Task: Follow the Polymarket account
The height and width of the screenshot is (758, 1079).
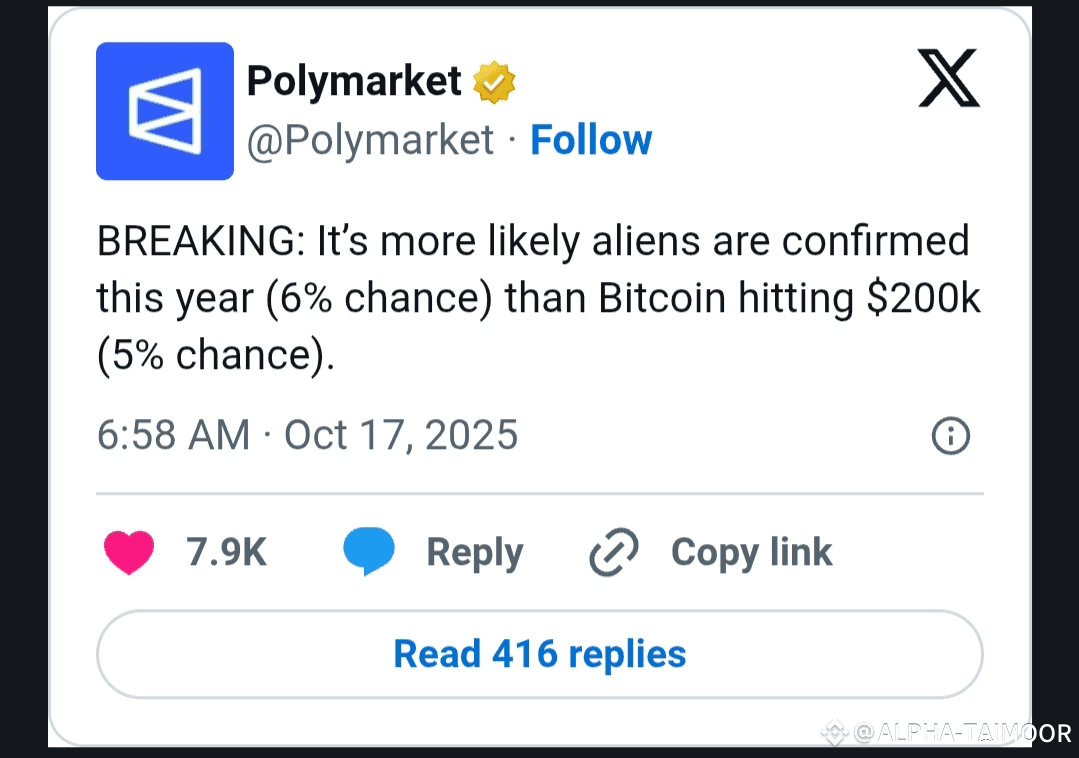Action: (591, 140)
